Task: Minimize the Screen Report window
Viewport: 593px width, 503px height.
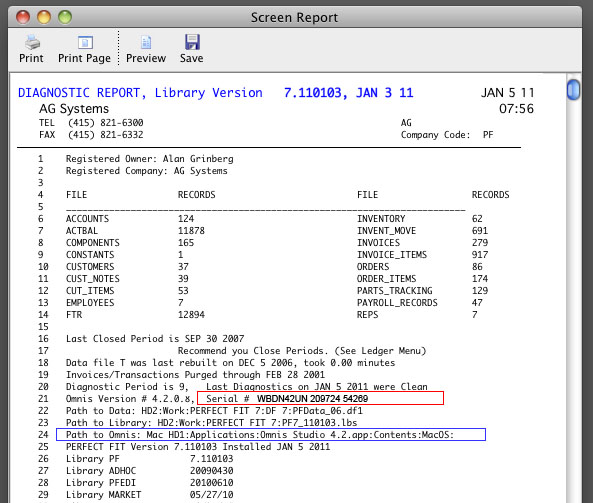Action: [x=44, y=17]
